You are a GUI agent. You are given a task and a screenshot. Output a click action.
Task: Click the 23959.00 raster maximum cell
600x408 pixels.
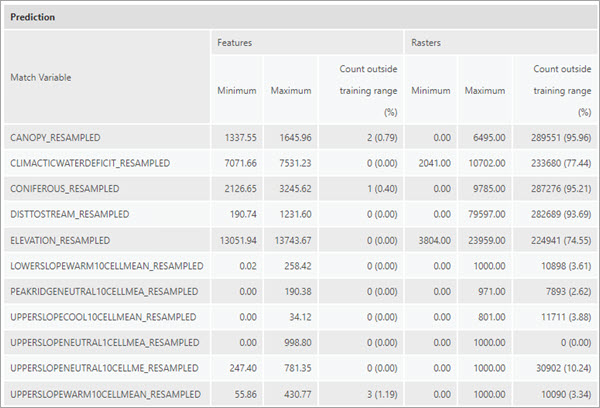click(x=487, y=240)
